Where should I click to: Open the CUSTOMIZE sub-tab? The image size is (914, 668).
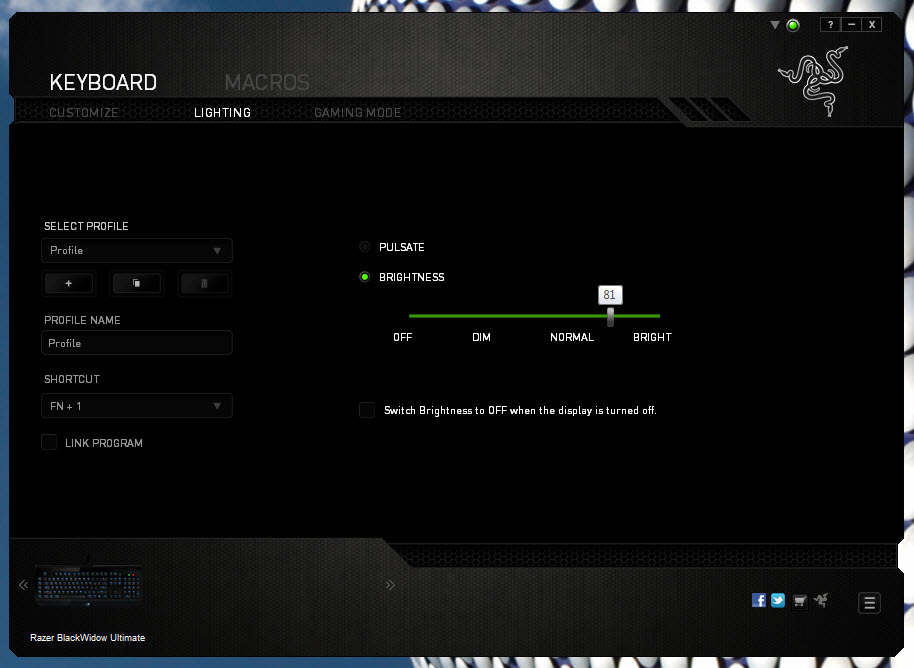[83, 112]
